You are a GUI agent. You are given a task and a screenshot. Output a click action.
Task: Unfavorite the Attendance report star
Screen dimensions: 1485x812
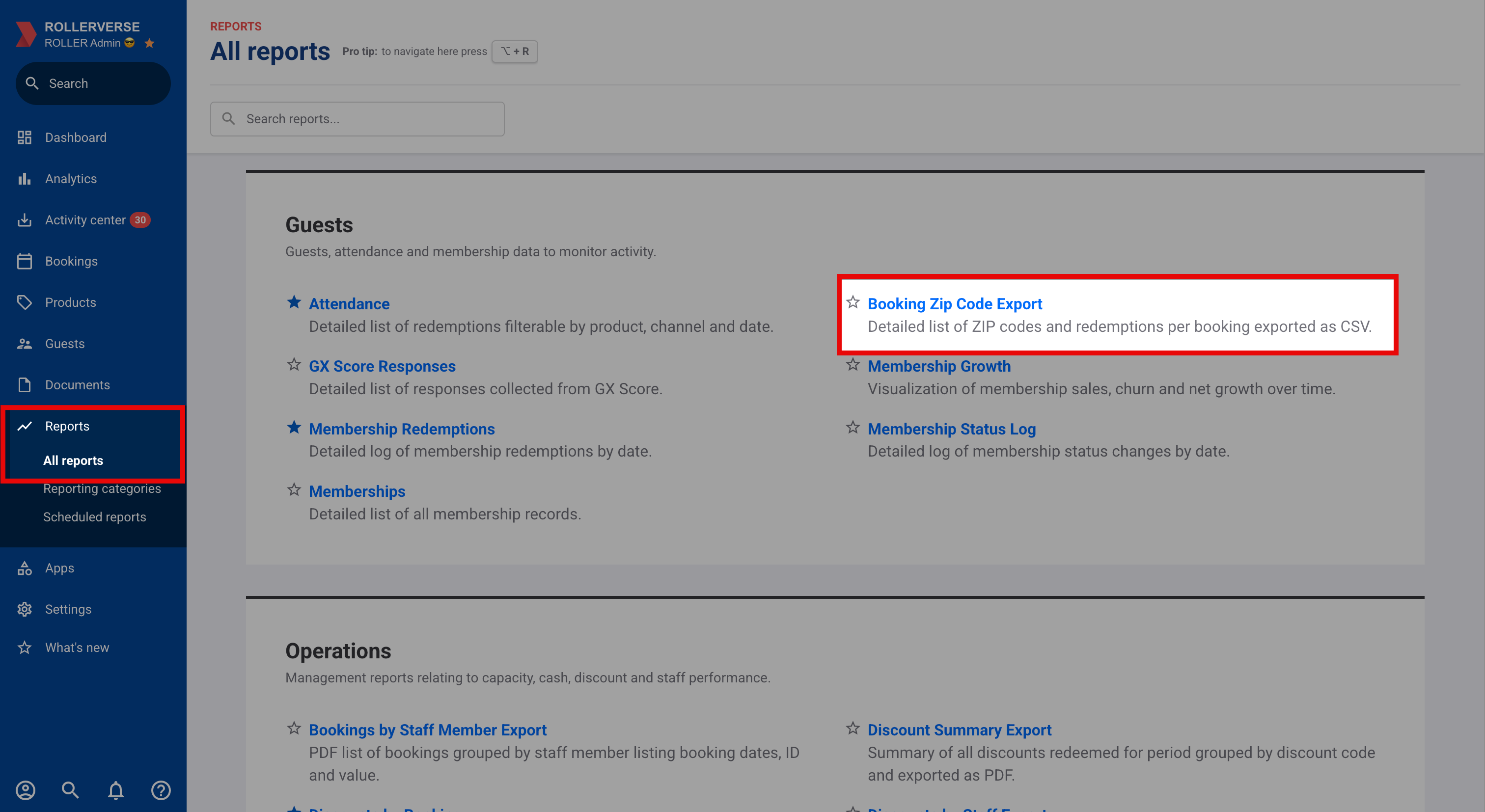[x=294, y=302]
